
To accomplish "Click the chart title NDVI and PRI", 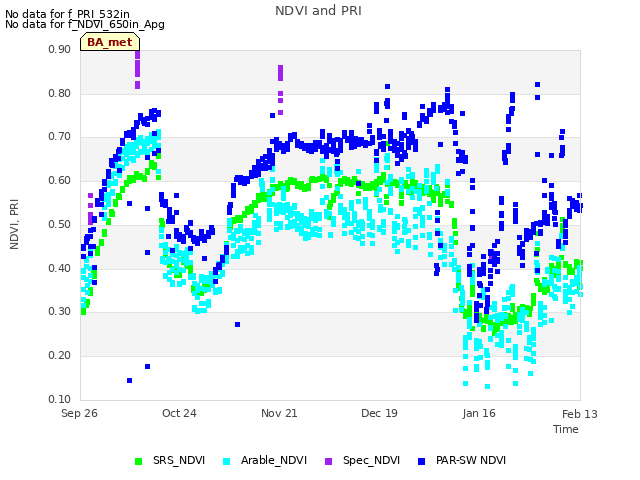I will point(318,11).
